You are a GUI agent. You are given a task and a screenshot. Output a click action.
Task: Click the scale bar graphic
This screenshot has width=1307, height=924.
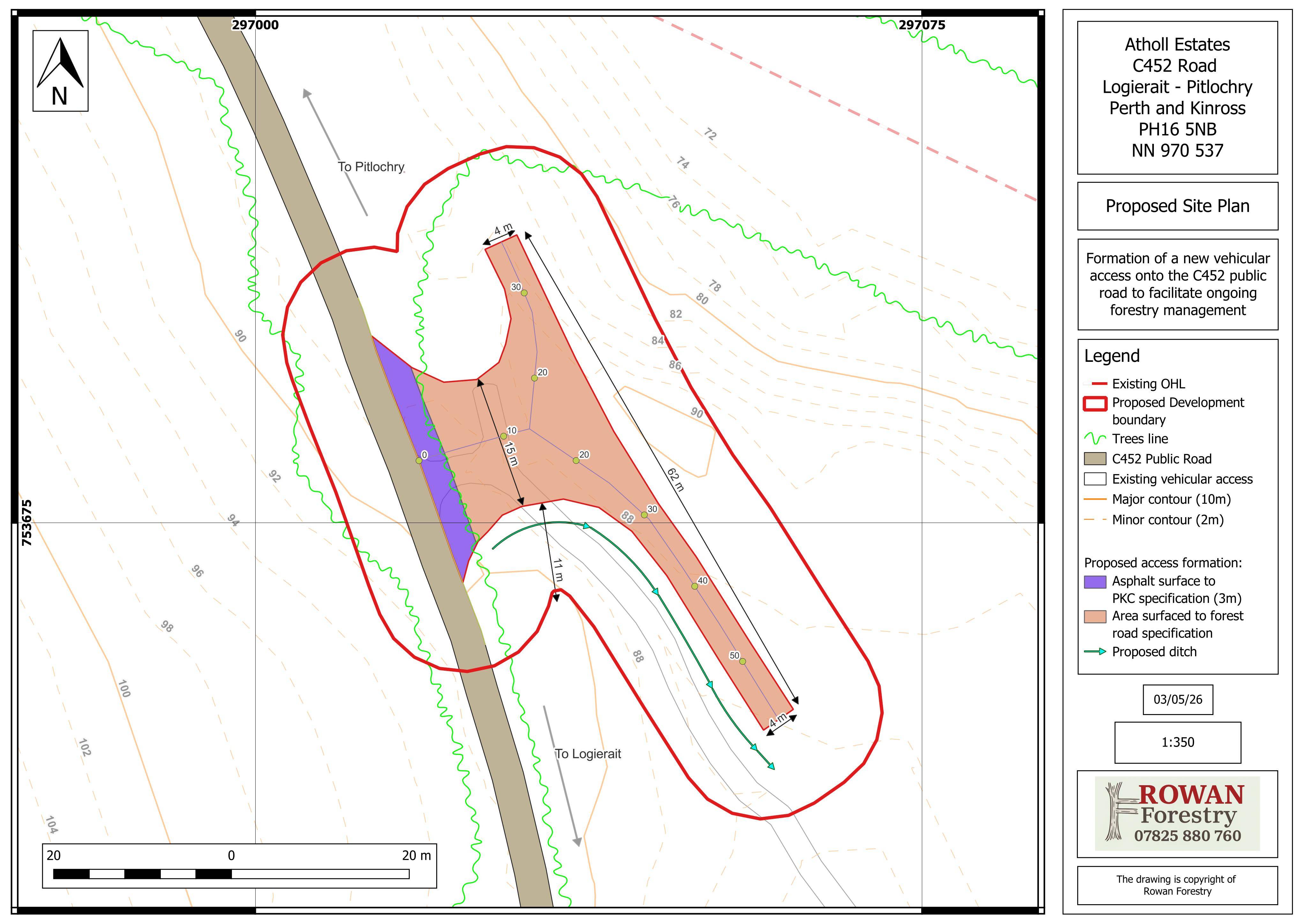point(231,874)
